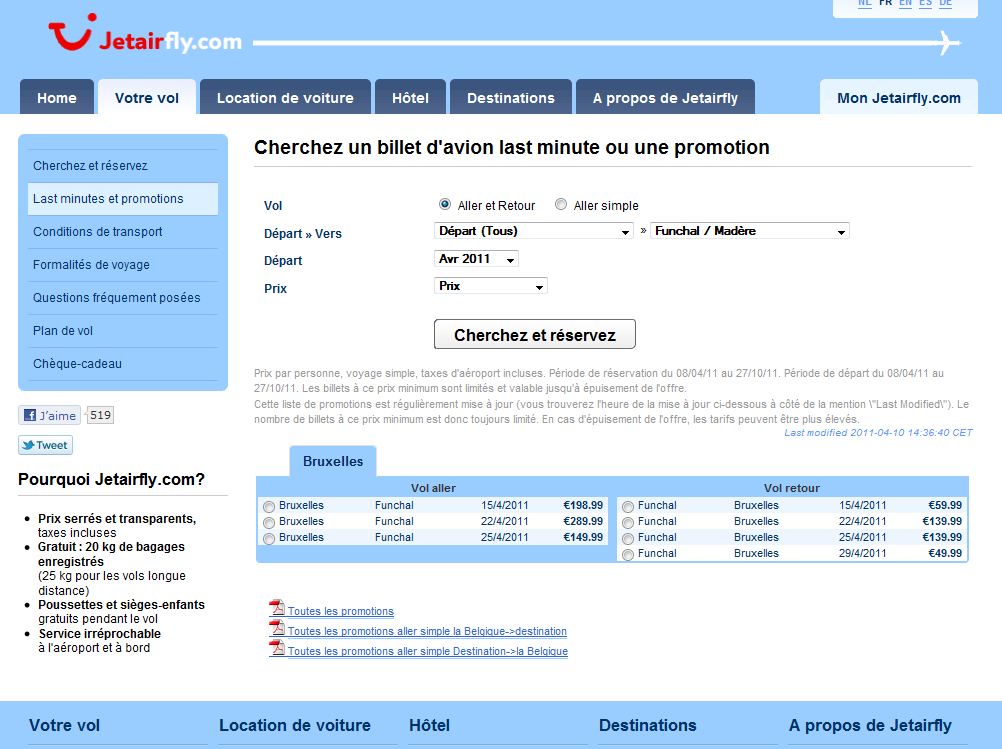Viewport: 1002px width, 749px height.
Task: Select return flight 22/4/2011 at €139.99
Action: [x=628, y=523]
